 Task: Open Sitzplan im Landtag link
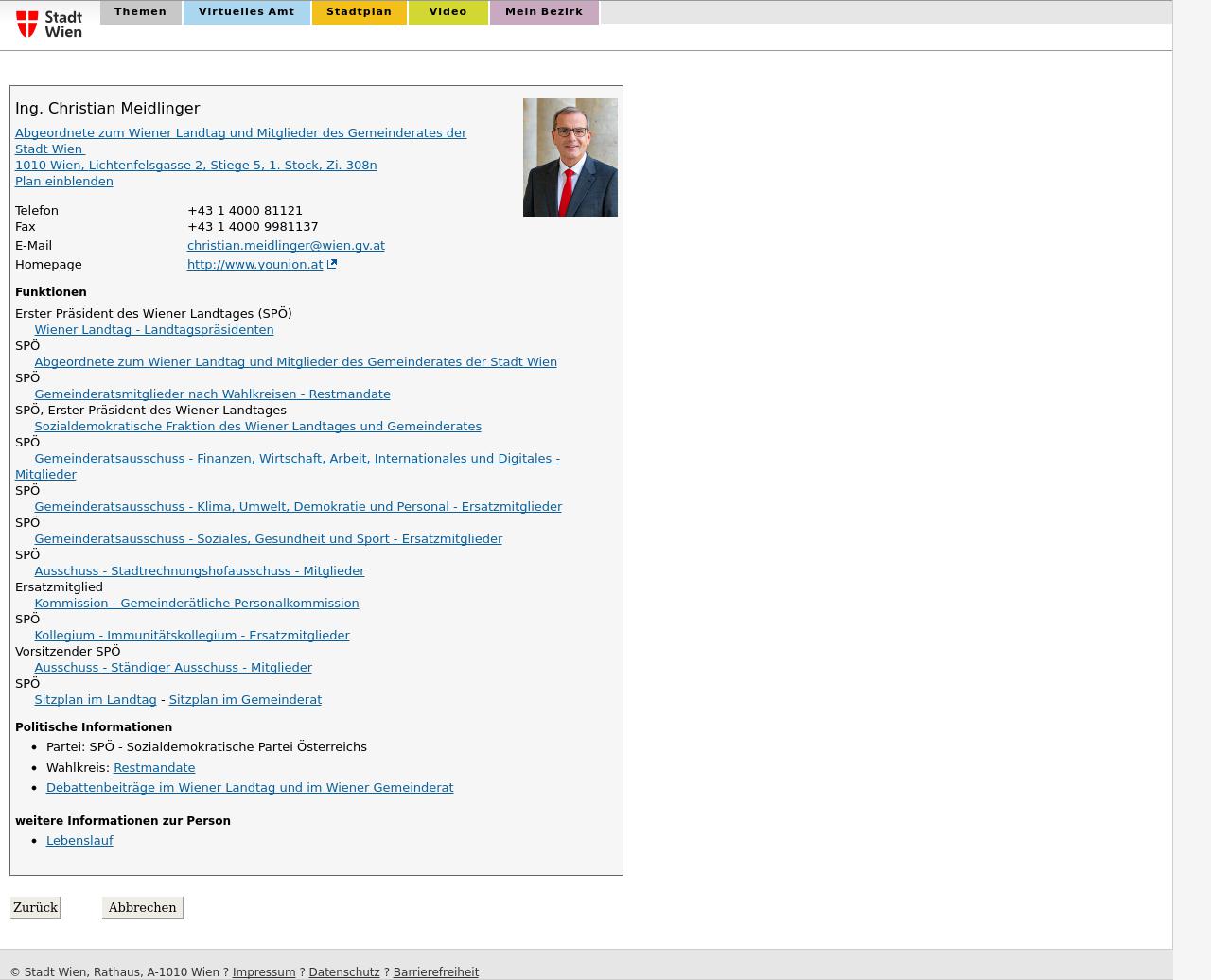[x=95, y=700]
